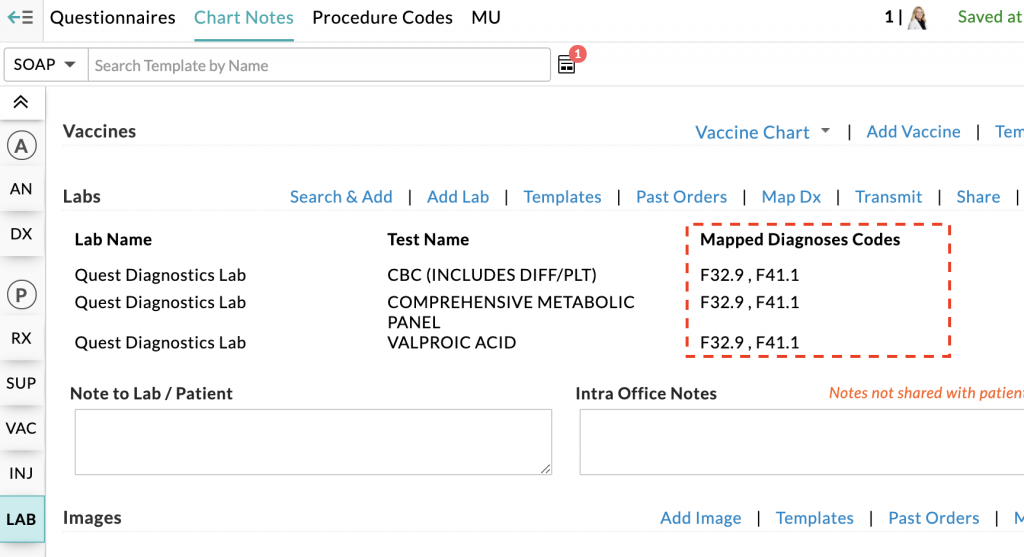Select the LAB sidebar shortcut
This screenshot has width=1024, height=557.
pos(21,519)
